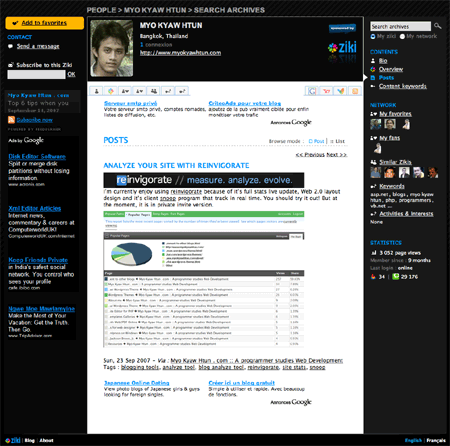Open third thumbnail under My favorites
Viewport: 450px width, 446px height.
coord(406,124)
